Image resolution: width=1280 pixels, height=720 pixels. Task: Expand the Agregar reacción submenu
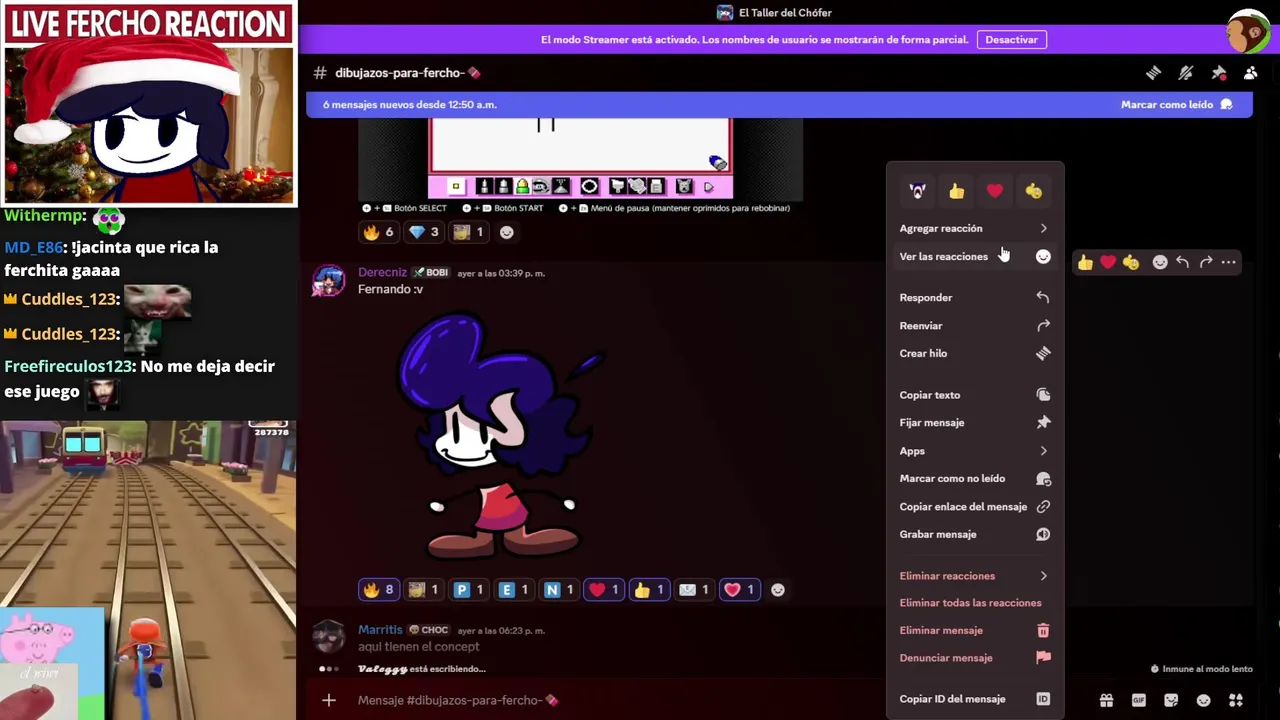tap(975, 228)
